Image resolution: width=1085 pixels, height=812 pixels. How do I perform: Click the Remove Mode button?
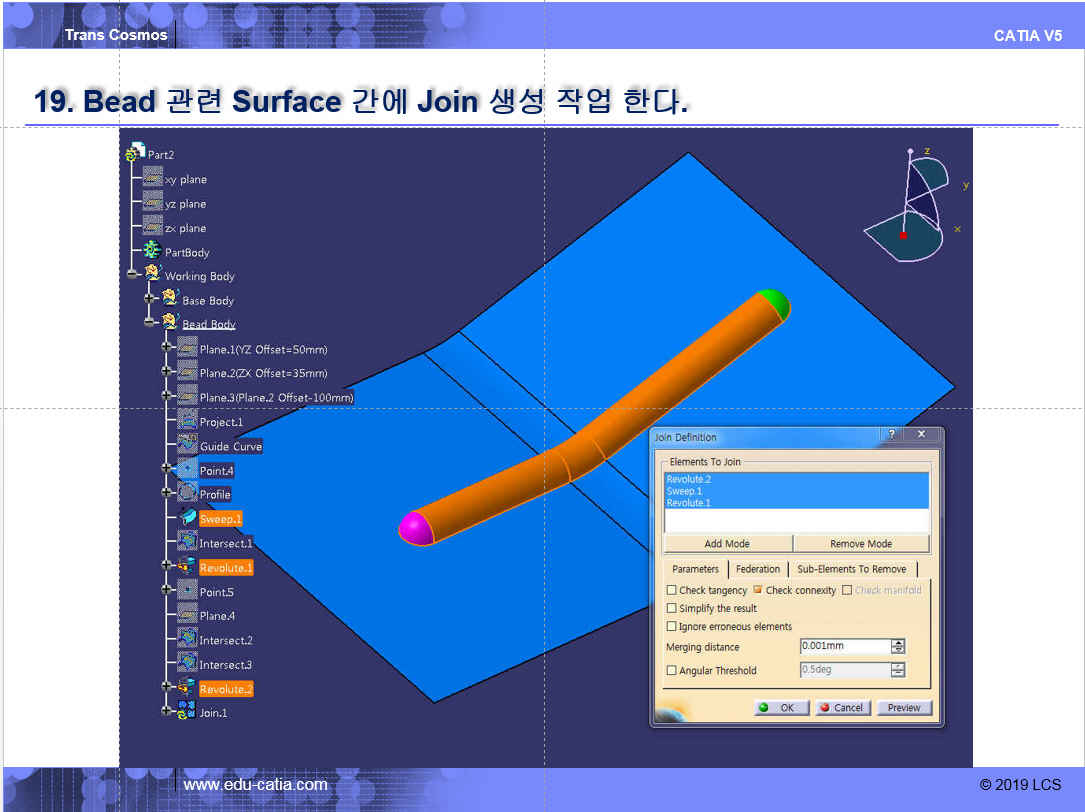(x=861, y=543)
